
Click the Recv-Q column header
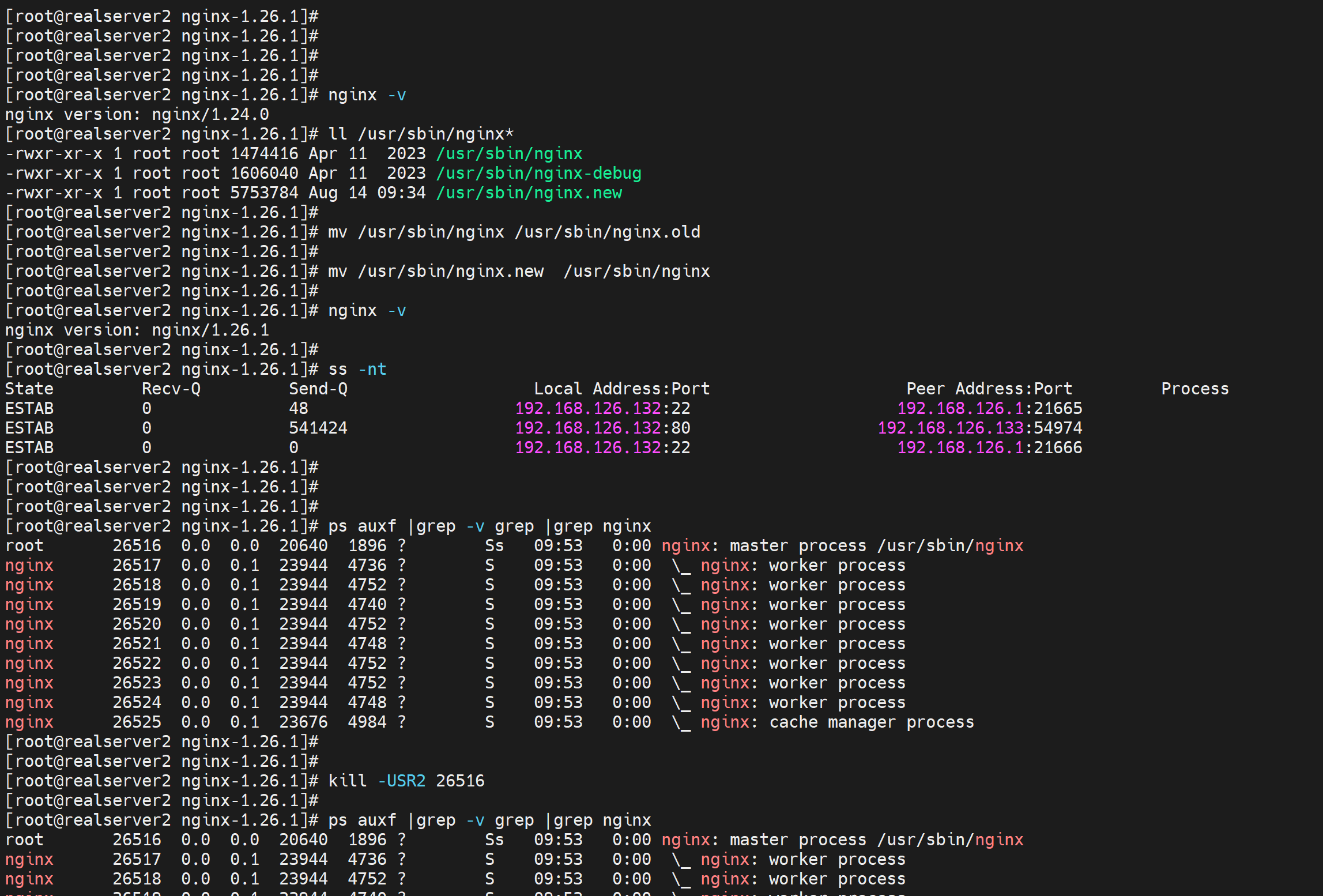pyautogui.click(x=171, y=389)
